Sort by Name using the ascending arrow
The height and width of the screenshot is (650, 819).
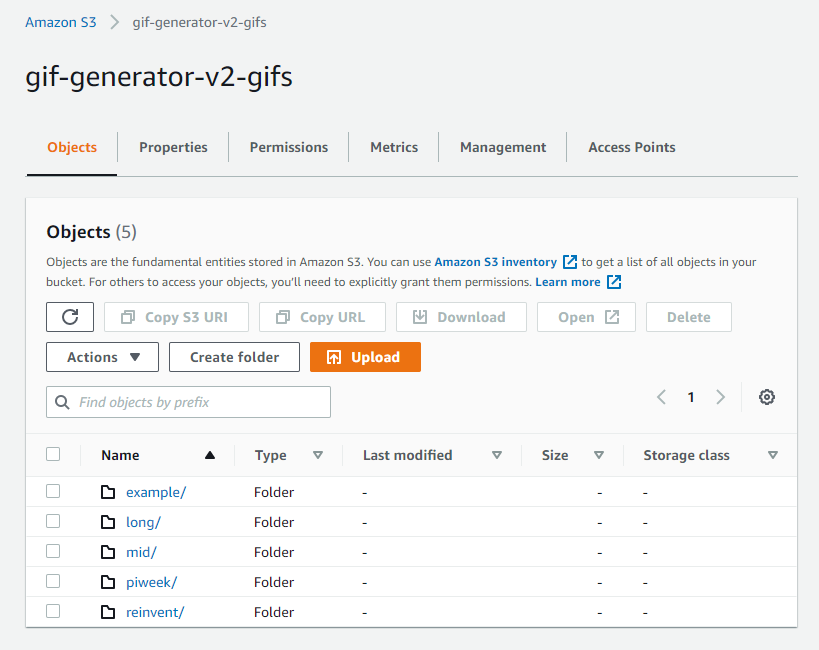click(210, 455)
